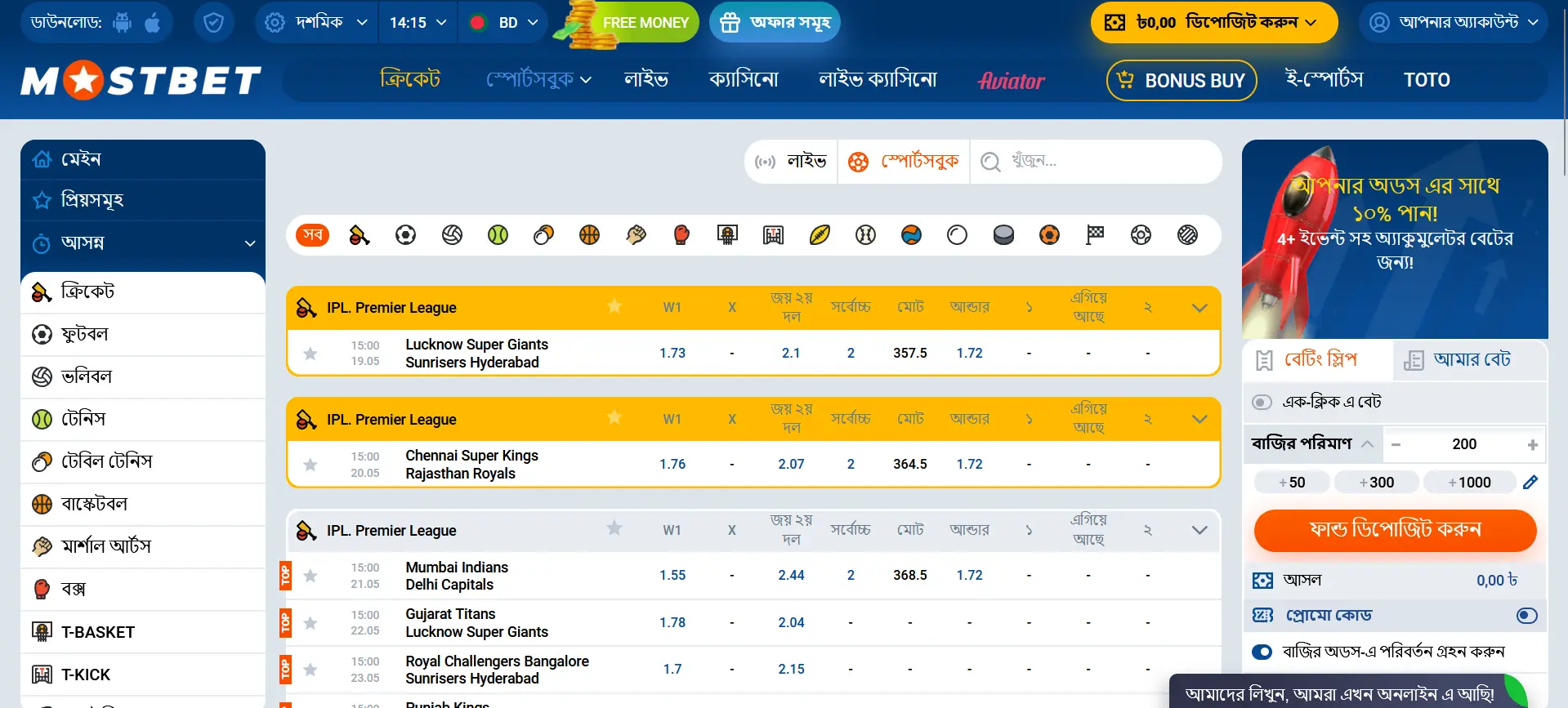Open the Live Casino navigation tab

coord(878,80)
